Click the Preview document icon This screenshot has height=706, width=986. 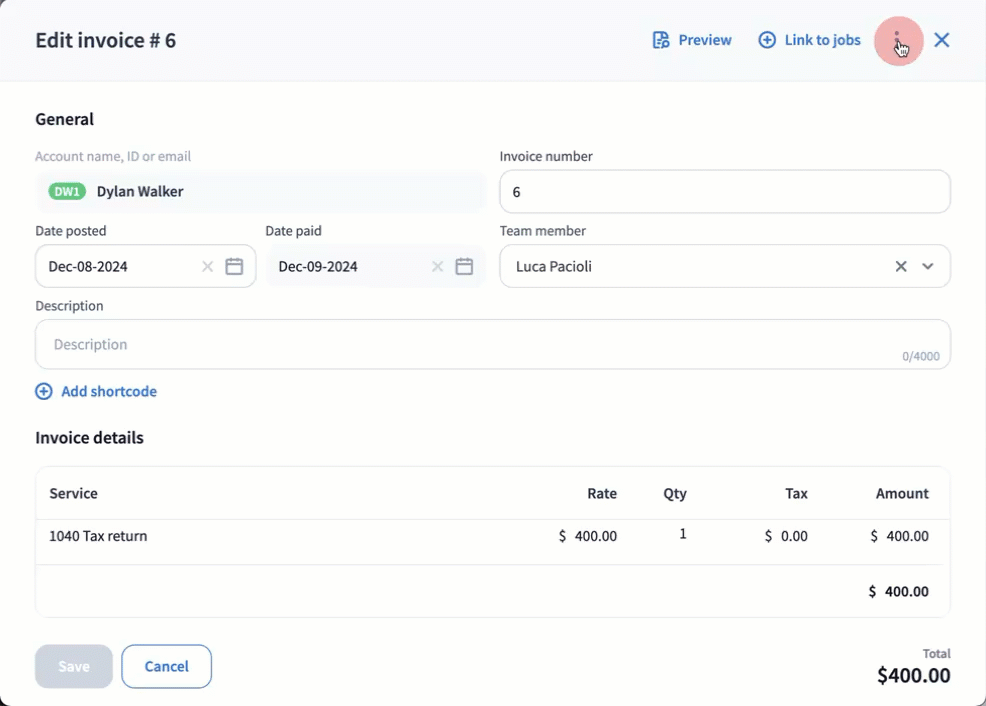point(660,40)
